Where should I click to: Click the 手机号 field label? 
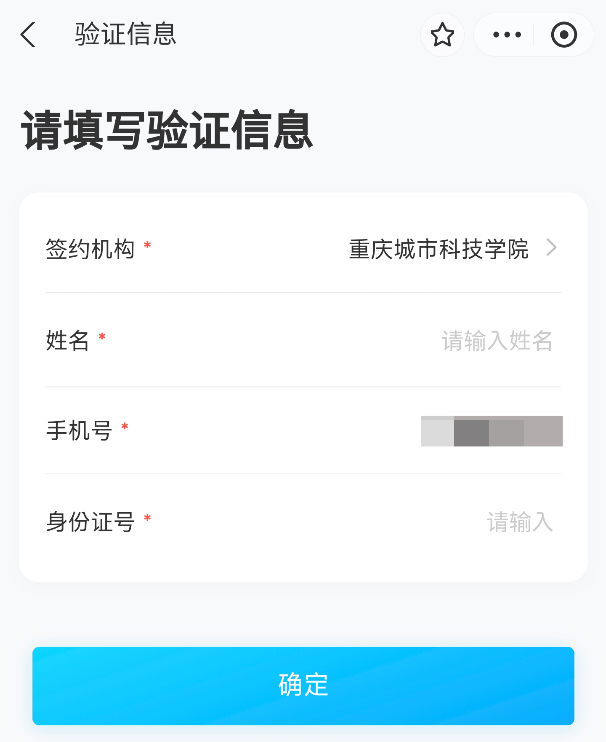tap(79, 431)
